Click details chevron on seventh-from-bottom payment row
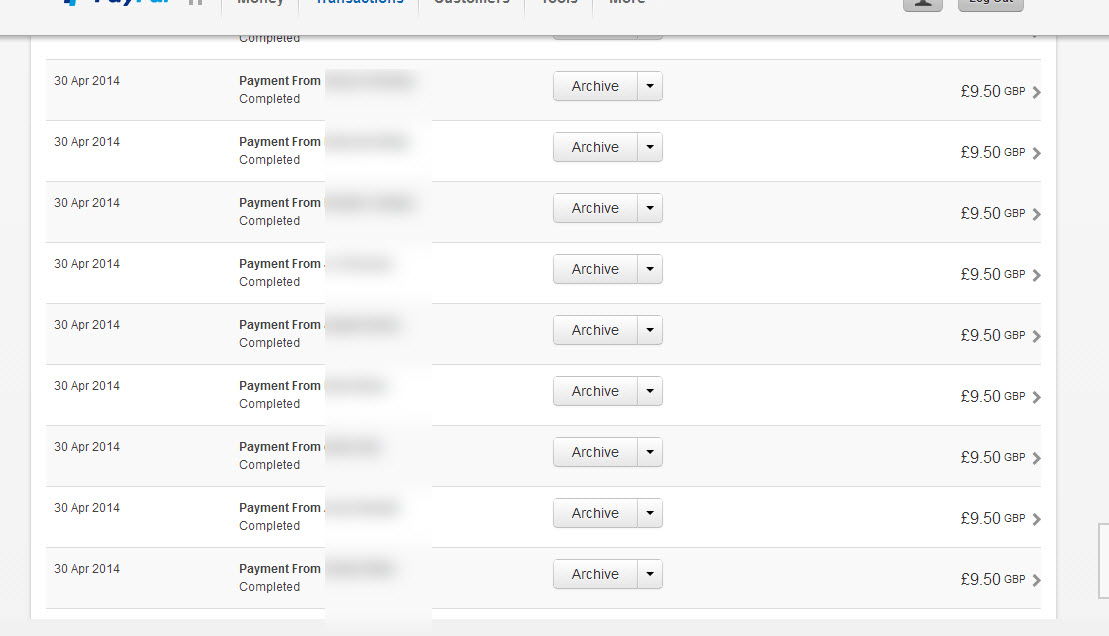The width and height of the screenshot is (1109, 636). 1036,214
